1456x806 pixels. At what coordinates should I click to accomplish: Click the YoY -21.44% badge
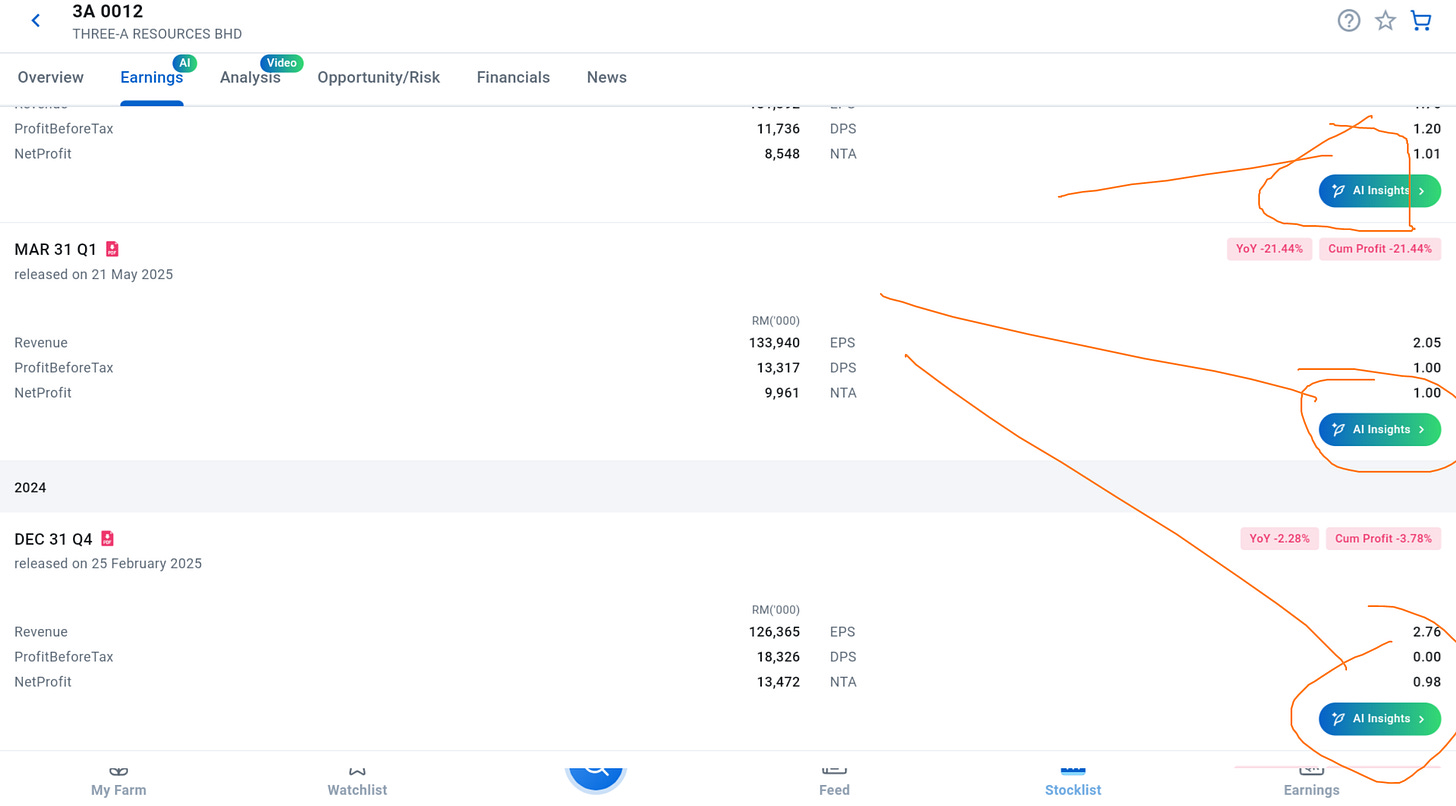[1269, 249]
